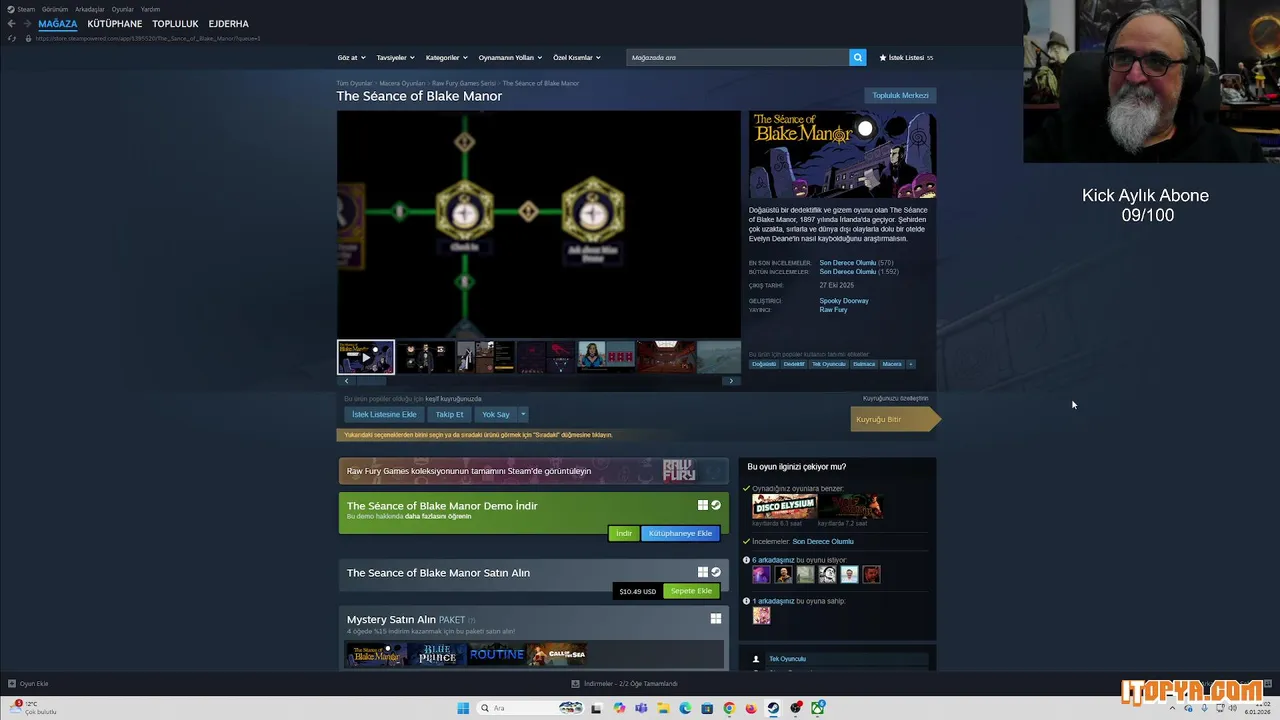The width and height of the screenshot is (1280, 720).
Task: Open the EJDERHA profile tab
Action: click(x=229, y=23)
